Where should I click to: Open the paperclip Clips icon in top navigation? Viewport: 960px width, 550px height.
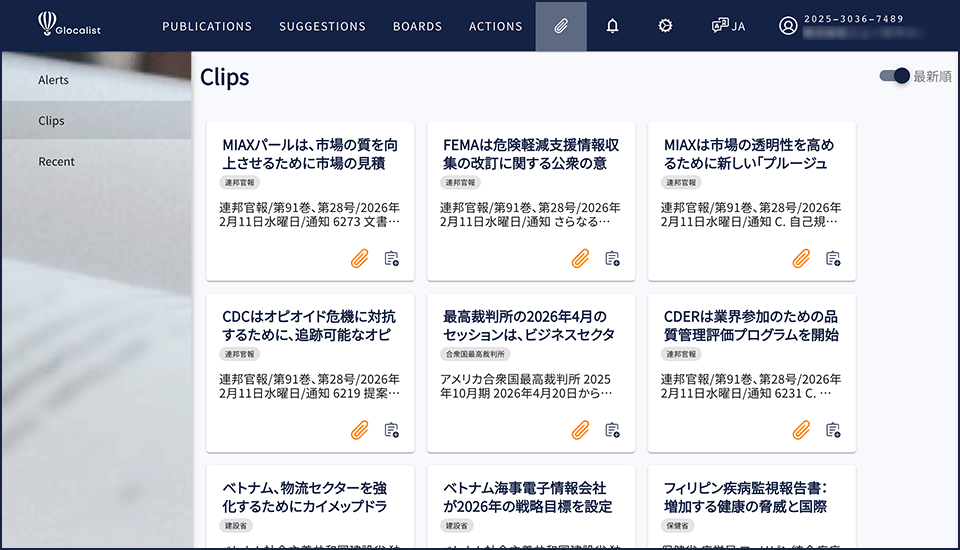[561, 26]
